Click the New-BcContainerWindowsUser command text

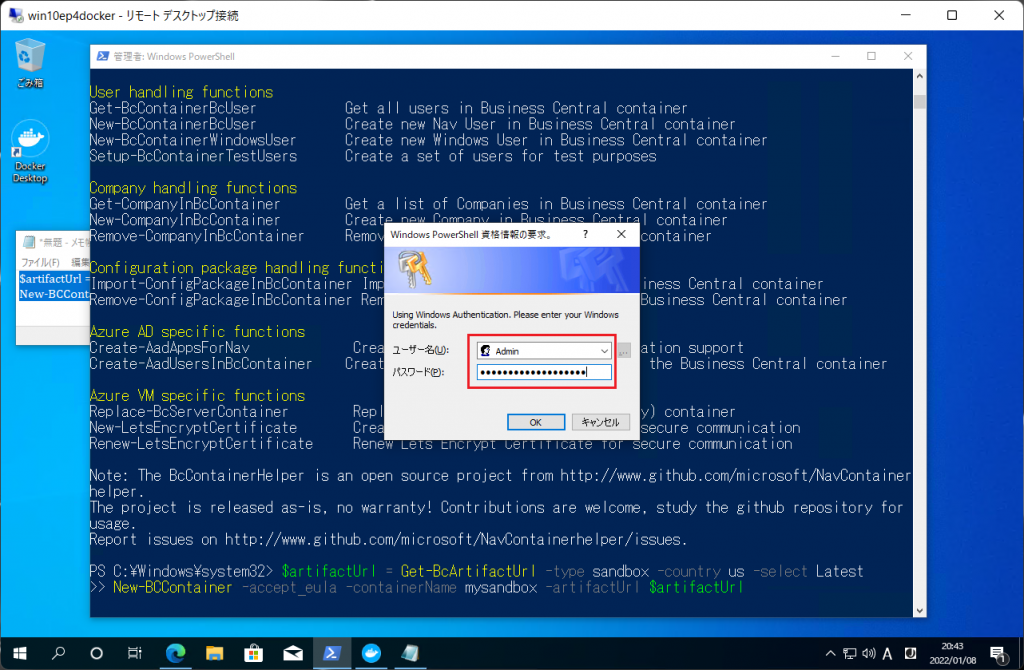coord(193,140)
